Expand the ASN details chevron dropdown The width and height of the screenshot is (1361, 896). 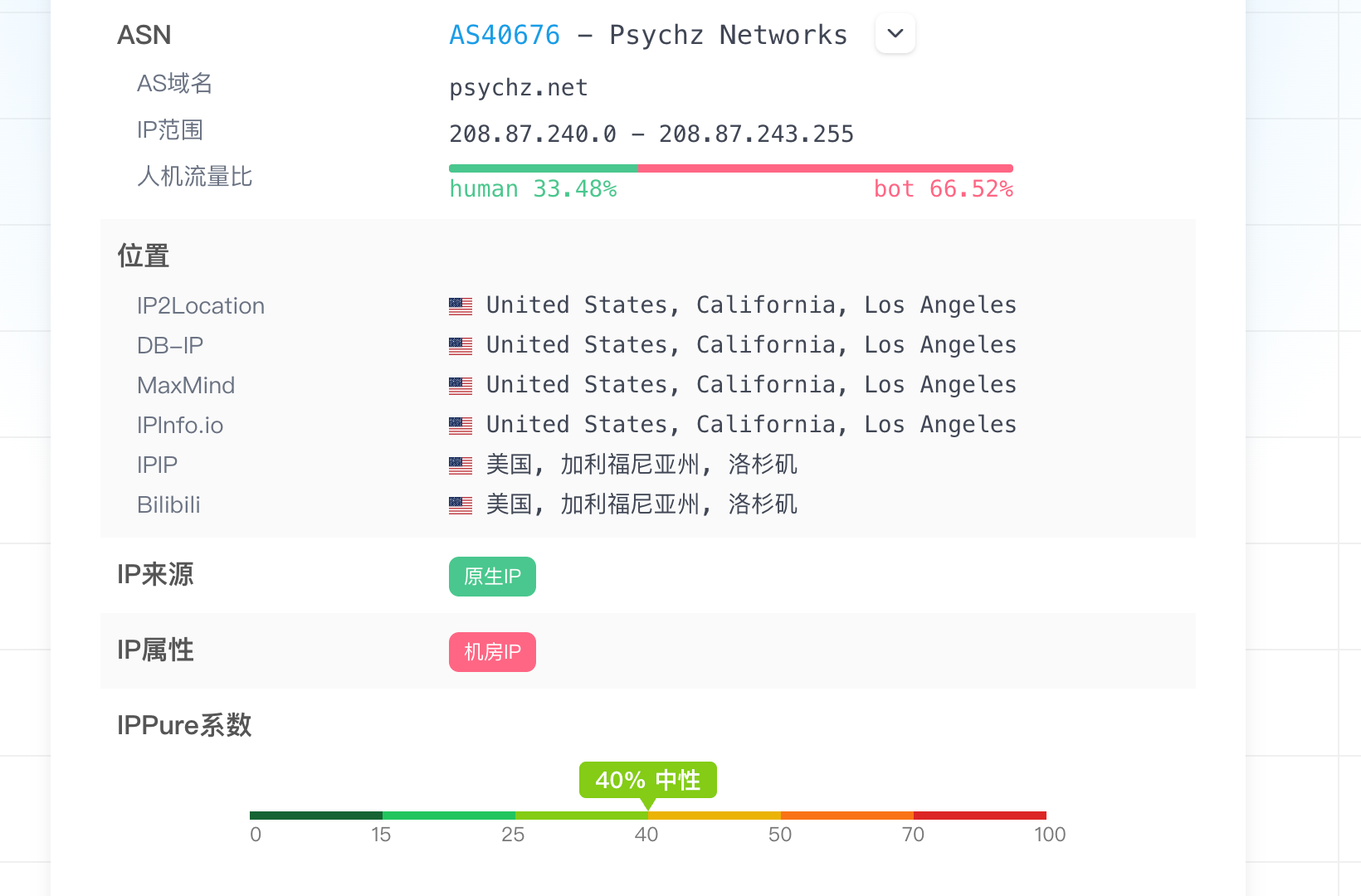click(x=895, y=34)
